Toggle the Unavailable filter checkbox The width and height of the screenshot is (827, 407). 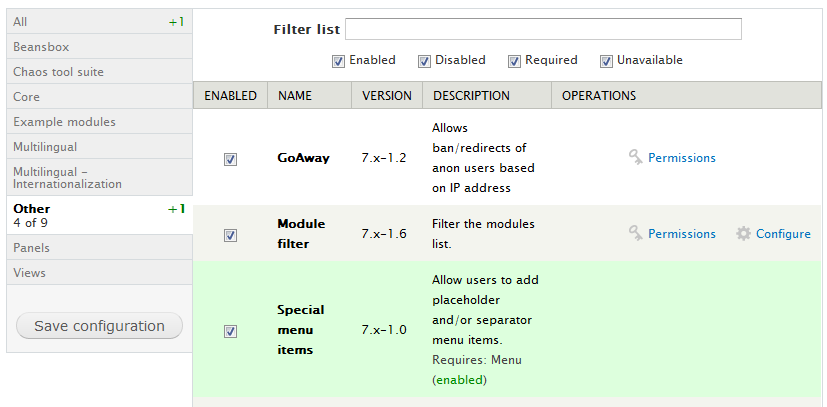coord(606,61)
